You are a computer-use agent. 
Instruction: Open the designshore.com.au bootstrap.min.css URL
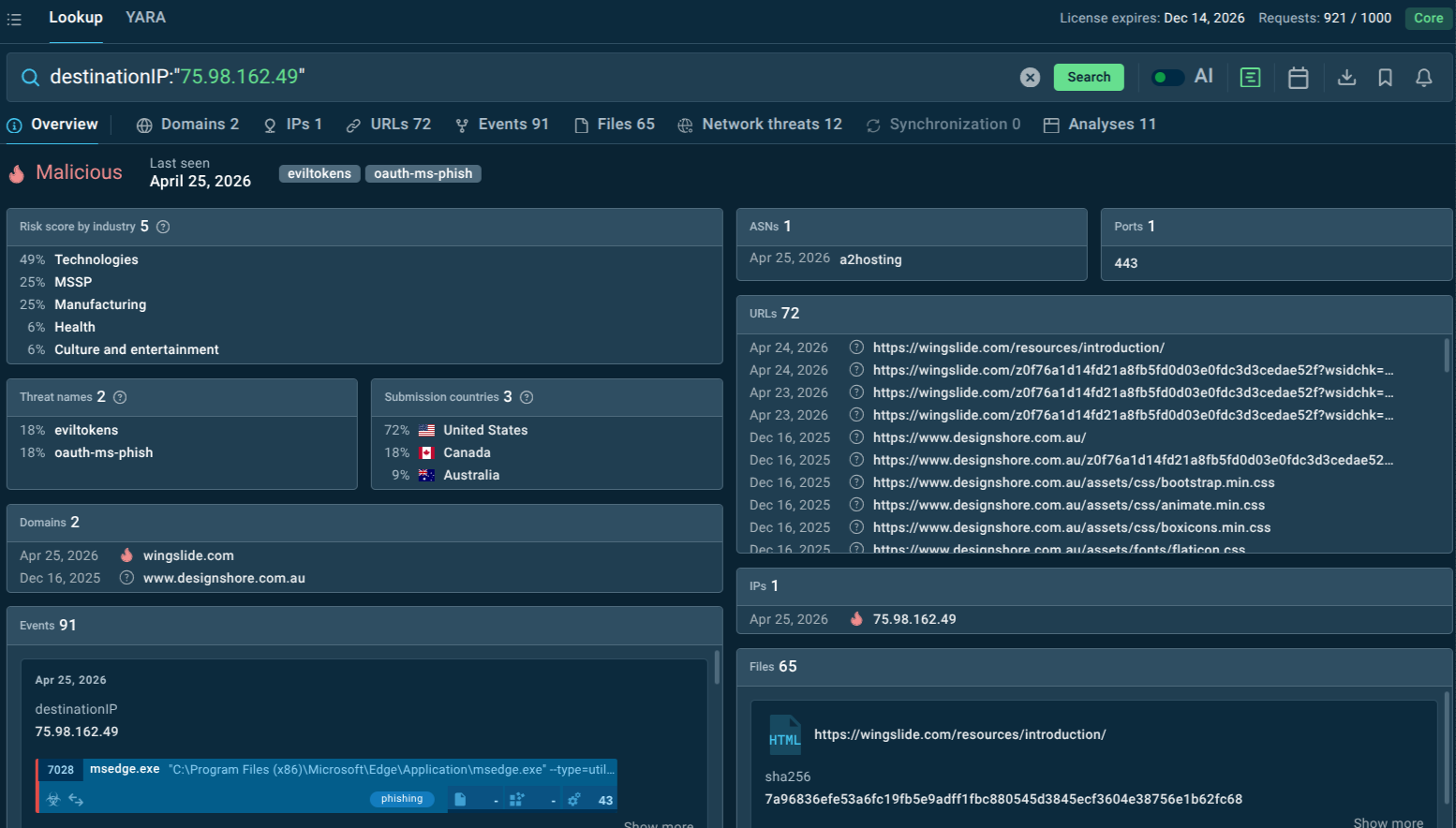[1074, 481]
